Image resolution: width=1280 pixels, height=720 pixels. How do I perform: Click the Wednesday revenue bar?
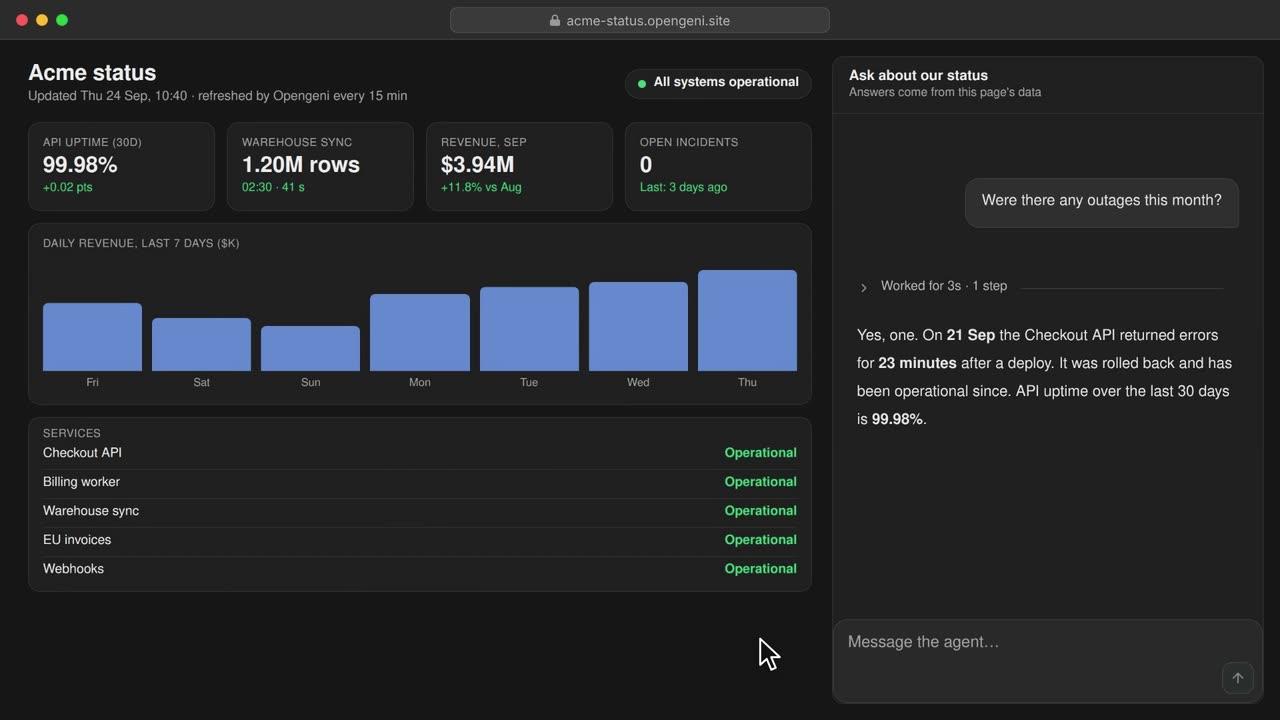[x=638, y=326]
